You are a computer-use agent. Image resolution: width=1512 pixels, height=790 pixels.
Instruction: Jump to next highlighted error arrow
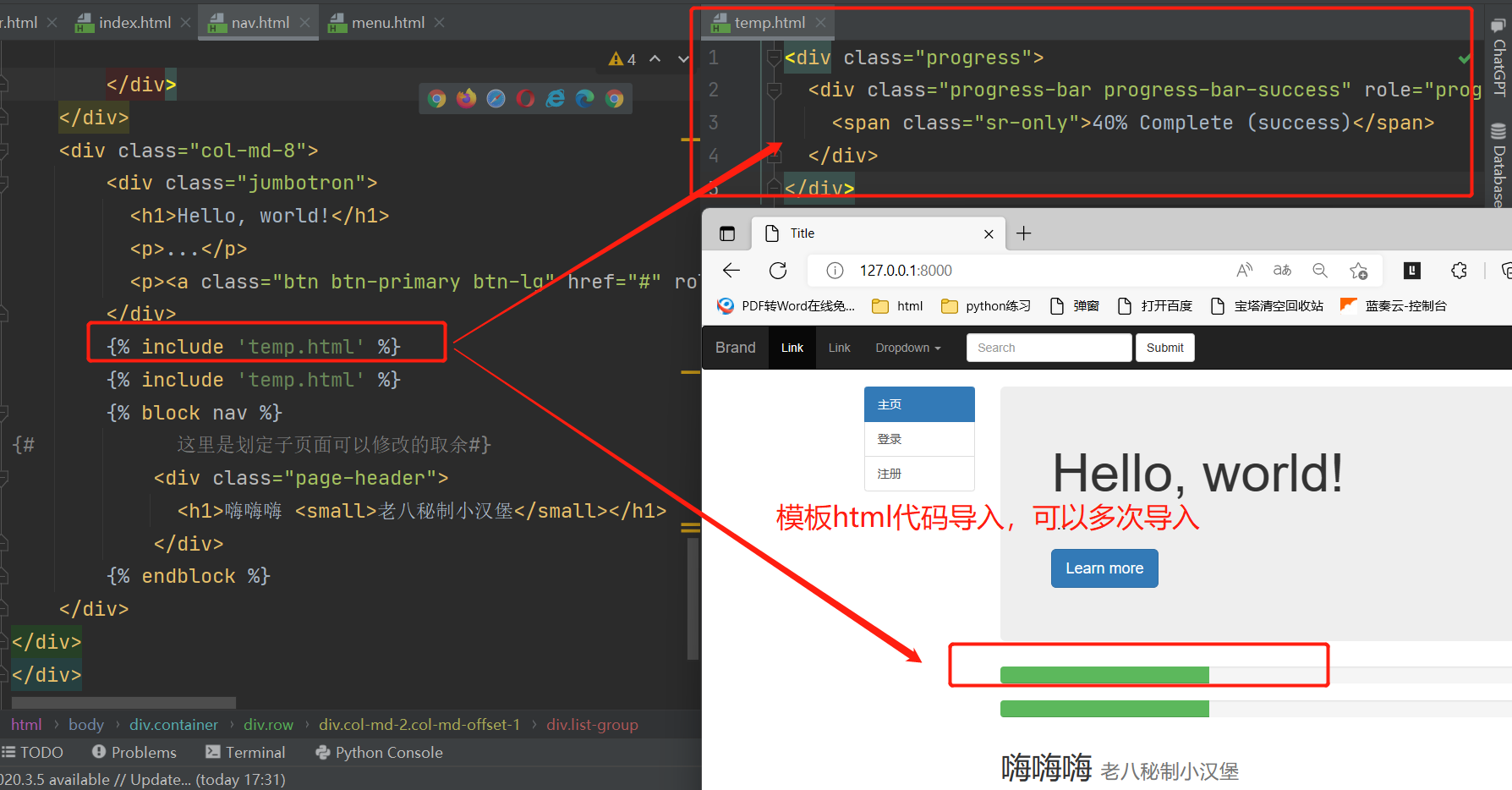[683, 59]
